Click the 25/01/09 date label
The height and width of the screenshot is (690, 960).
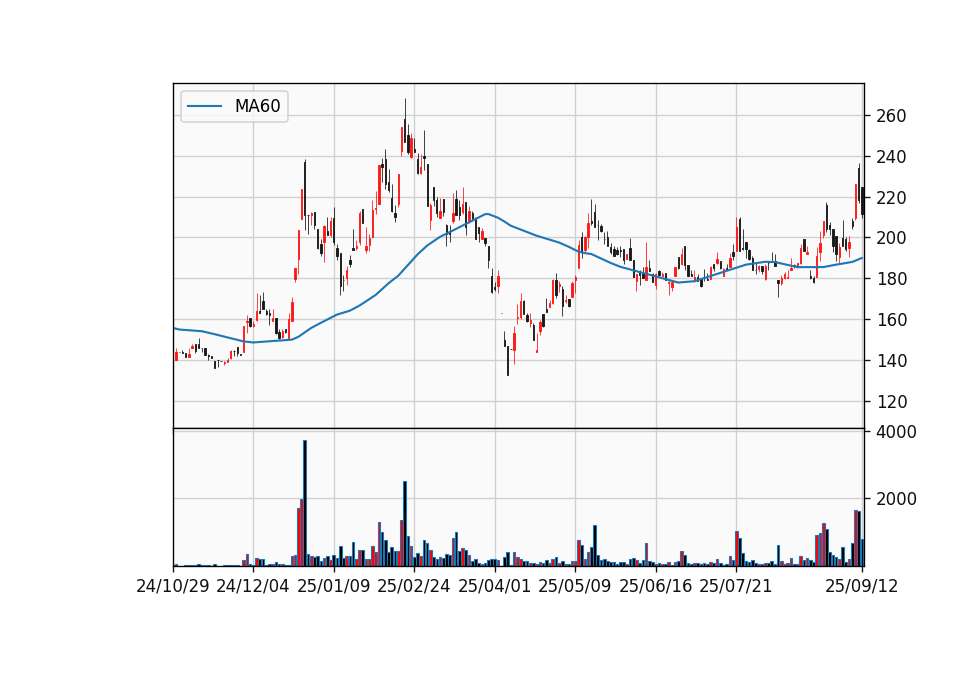[334, 586]
